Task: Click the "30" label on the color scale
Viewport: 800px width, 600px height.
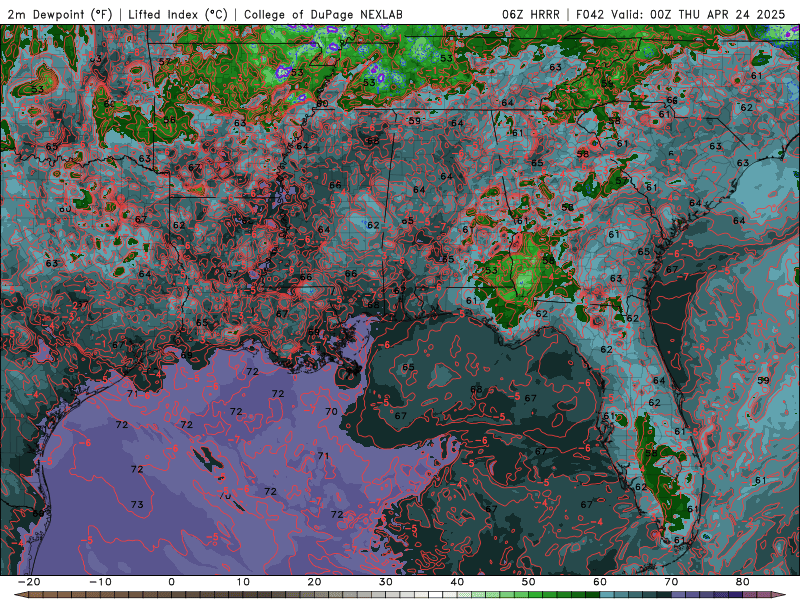Action: click(x=386, y=582)
